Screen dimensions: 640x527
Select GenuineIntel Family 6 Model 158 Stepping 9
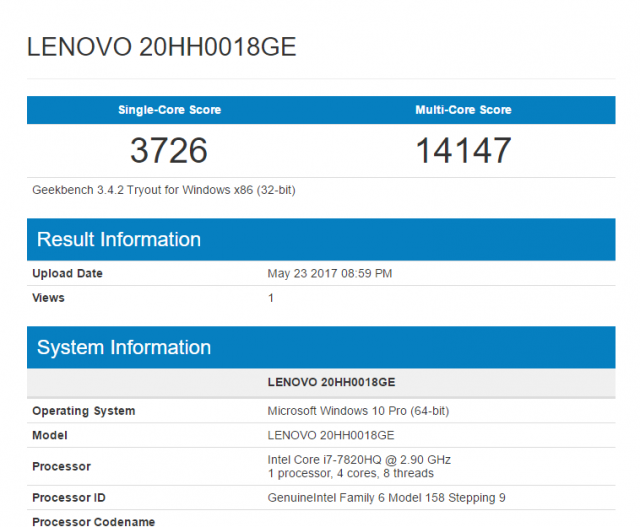point(387,498)
